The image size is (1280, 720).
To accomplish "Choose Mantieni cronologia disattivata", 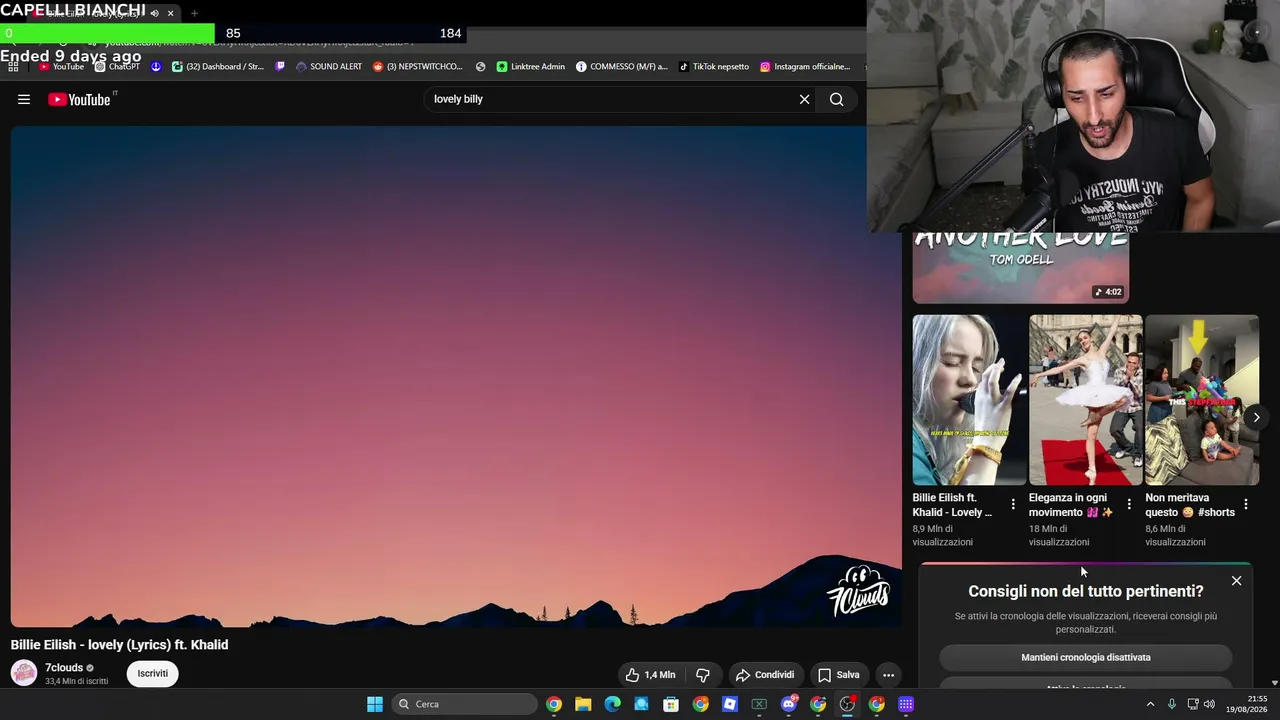I will 1086,657.
